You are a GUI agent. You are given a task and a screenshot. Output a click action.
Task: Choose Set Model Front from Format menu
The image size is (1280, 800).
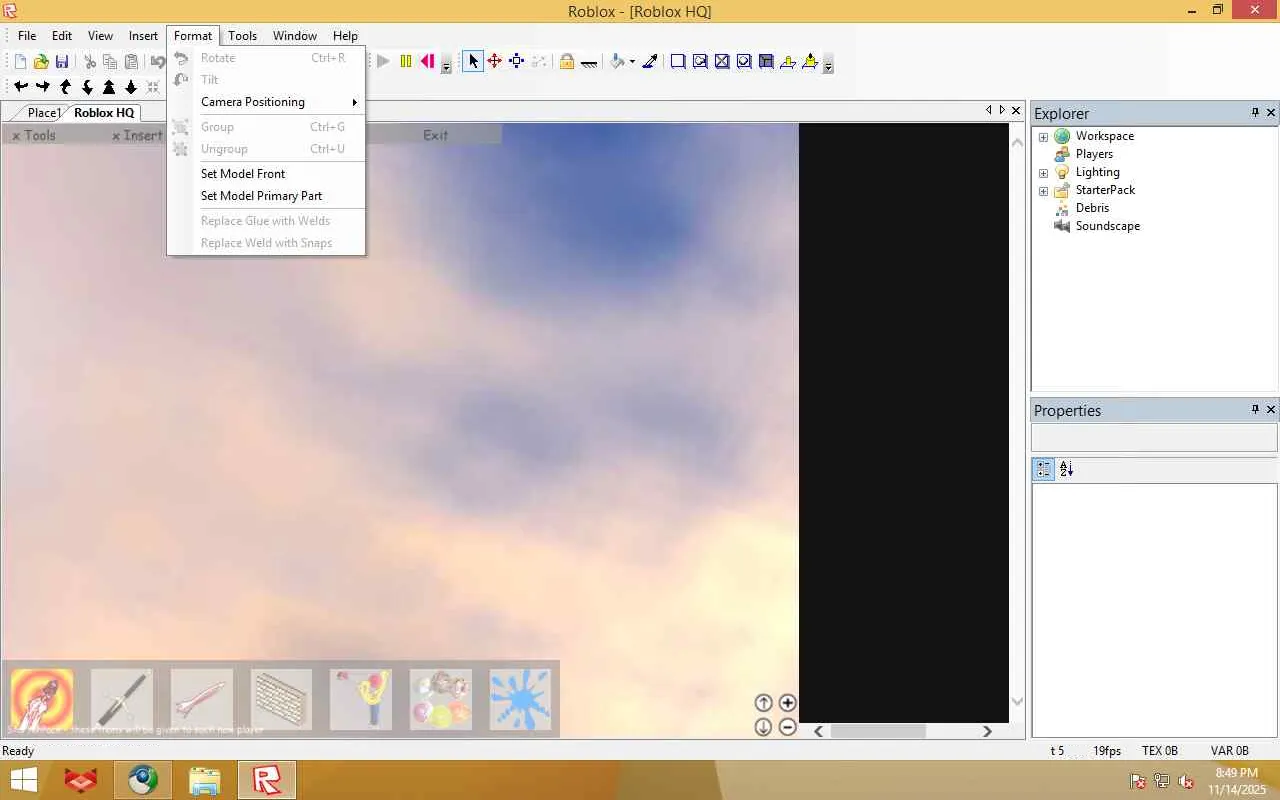pos(266,174)
